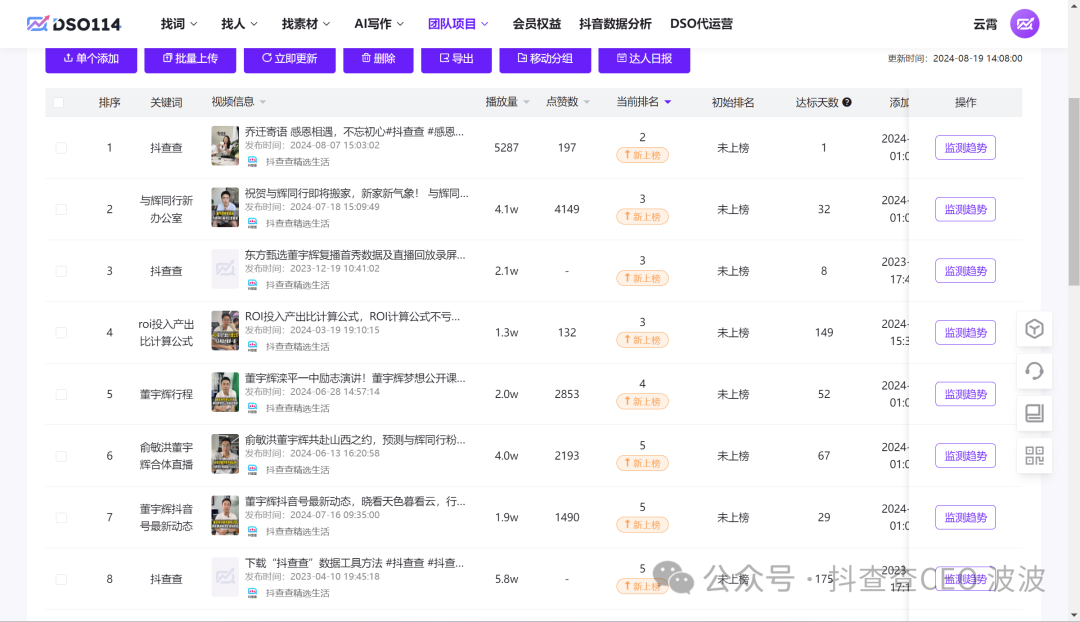This screenshot has height=622, width=1080.
Task: Open the 视频信息 column filter dropdown
Action: click(x=262, y=102)
